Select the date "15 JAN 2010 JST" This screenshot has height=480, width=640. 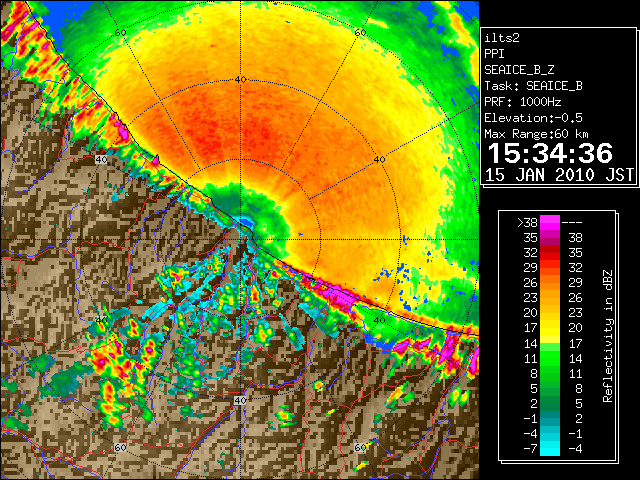pyautogui.click(x=559, y=175)
